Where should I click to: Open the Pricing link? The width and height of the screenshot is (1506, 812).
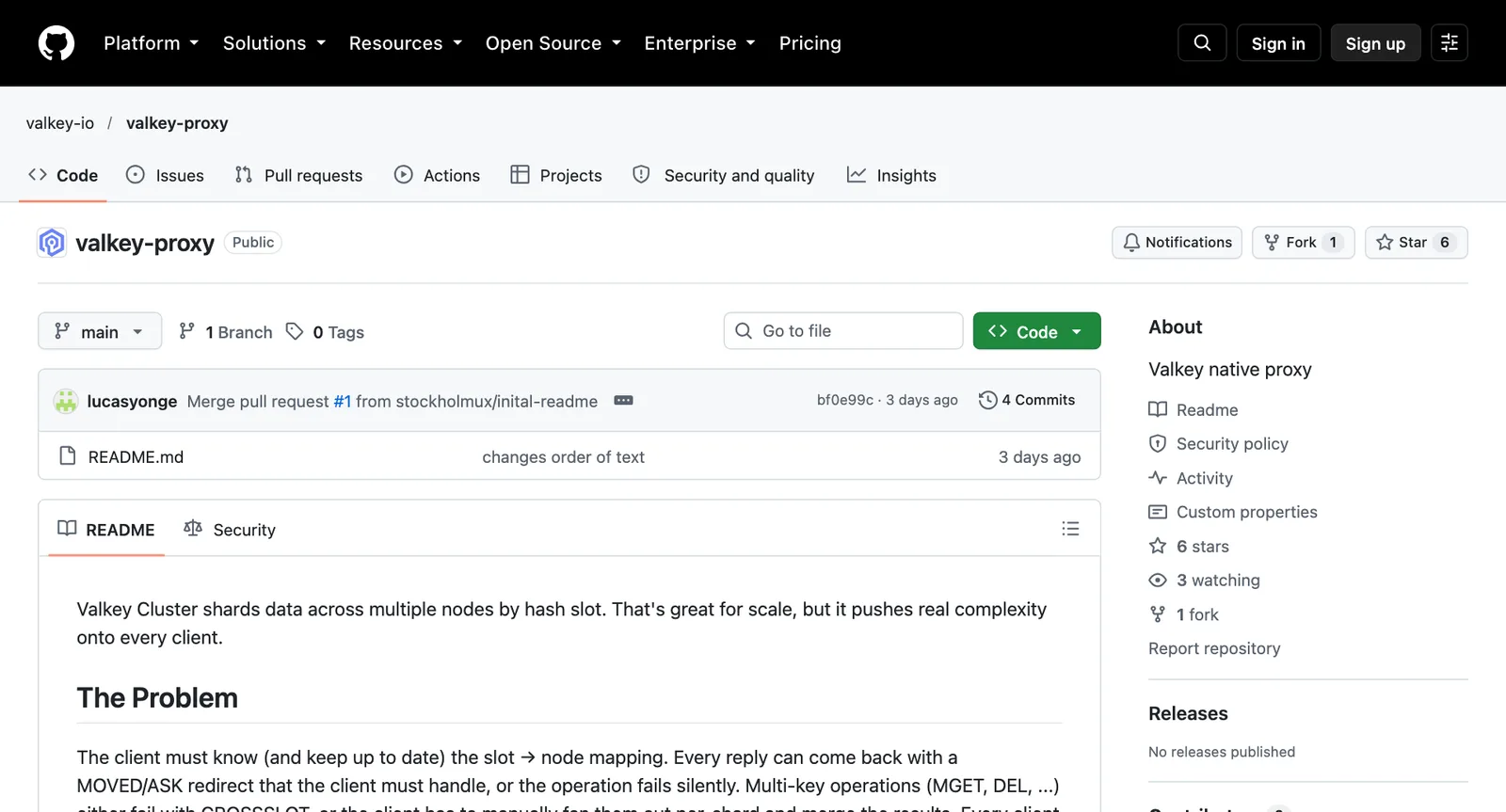[x=809, y=43]
